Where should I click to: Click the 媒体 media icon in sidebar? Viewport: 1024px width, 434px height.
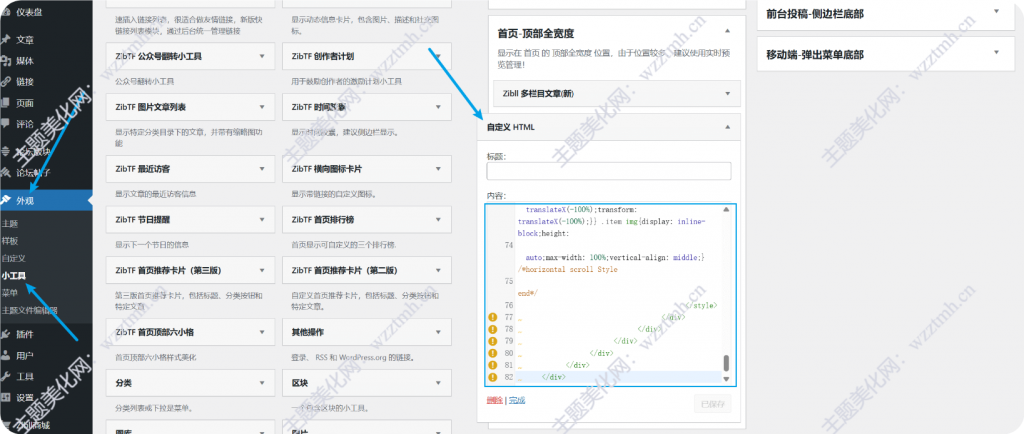click(x=6, y=61)
